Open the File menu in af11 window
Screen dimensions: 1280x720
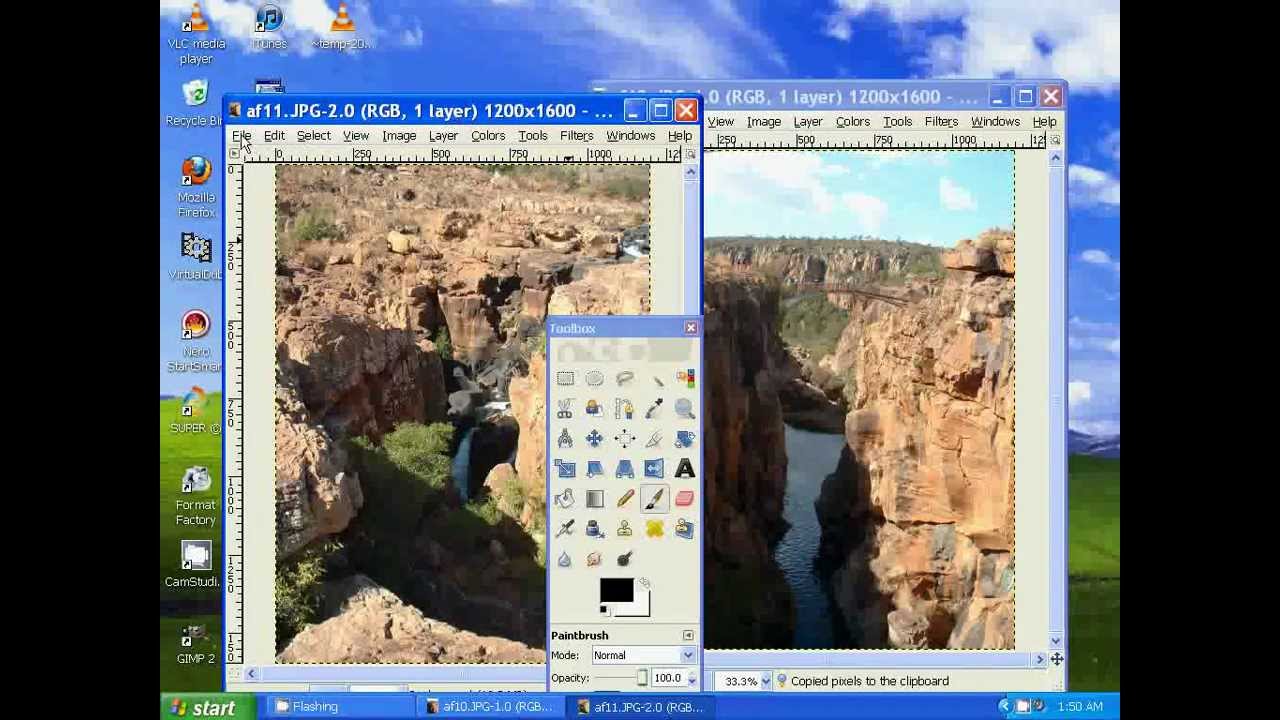[242, 136]
